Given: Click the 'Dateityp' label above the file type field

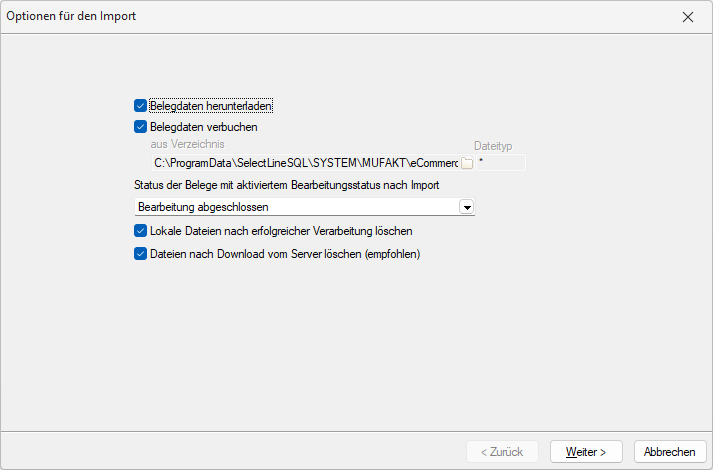Looking at the screenshot, I should 493,146.
